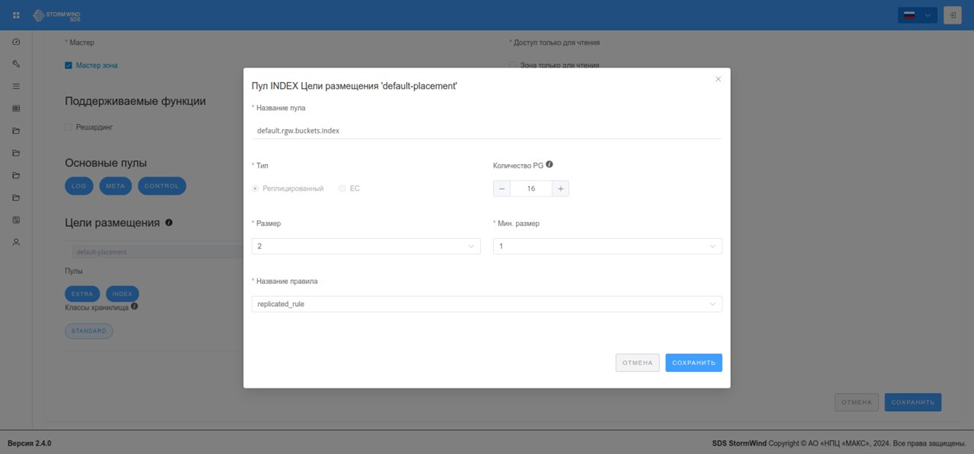974x454 pixels.
Task: Open the wrench tools icon in sidebar
Action: click(16, 64)
